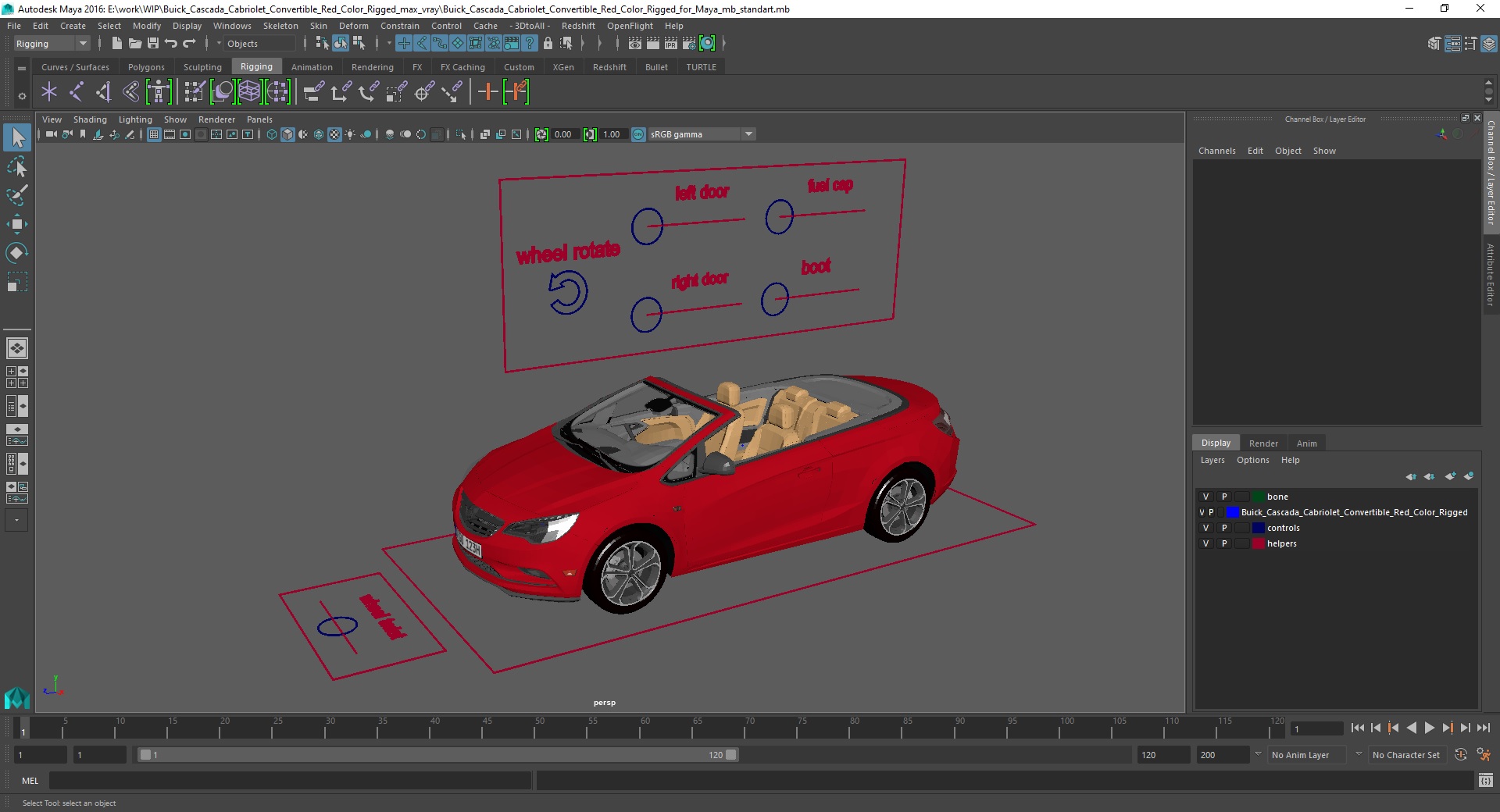Open the Channels menu in Channel Box
Image resolution: width=1500 pixels, height=812 pixels.
point(1216,151)
